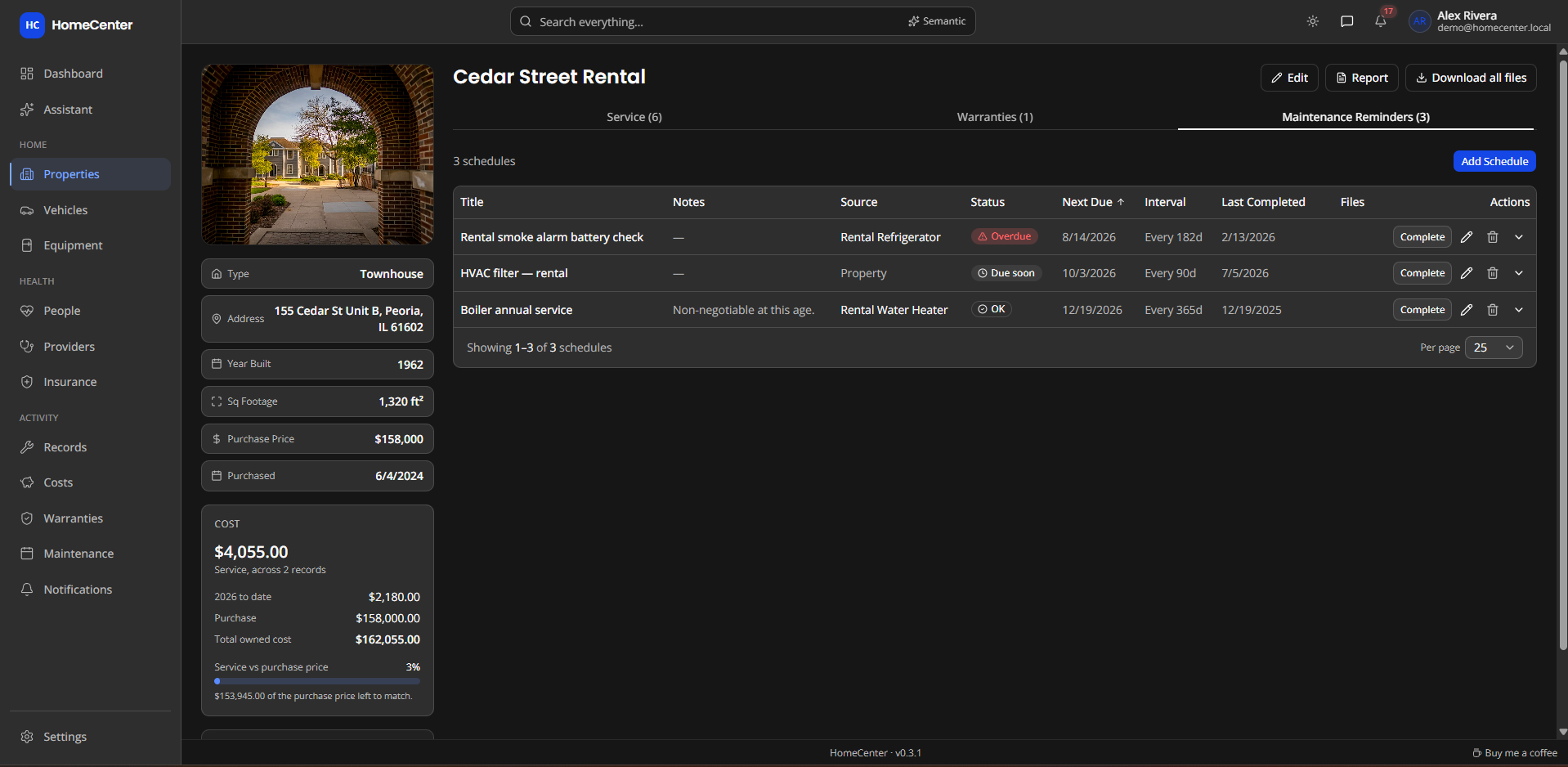The width and height of the screenshot is (1568, 767).
Task: Open Equipment in the sidebar
Action: point(90,245)
